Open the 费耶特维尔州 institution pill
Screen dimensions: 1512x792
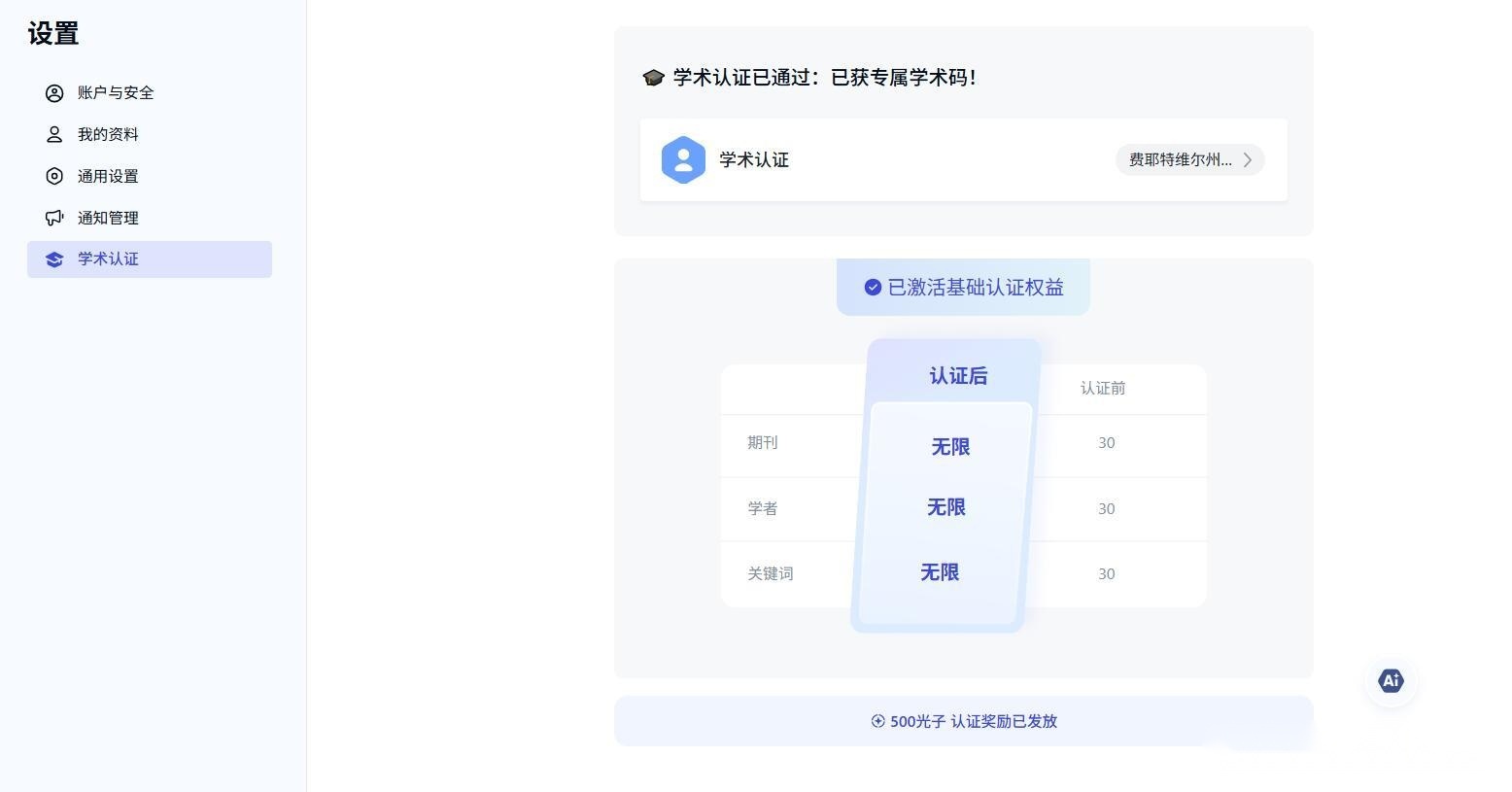(1189, 160)
